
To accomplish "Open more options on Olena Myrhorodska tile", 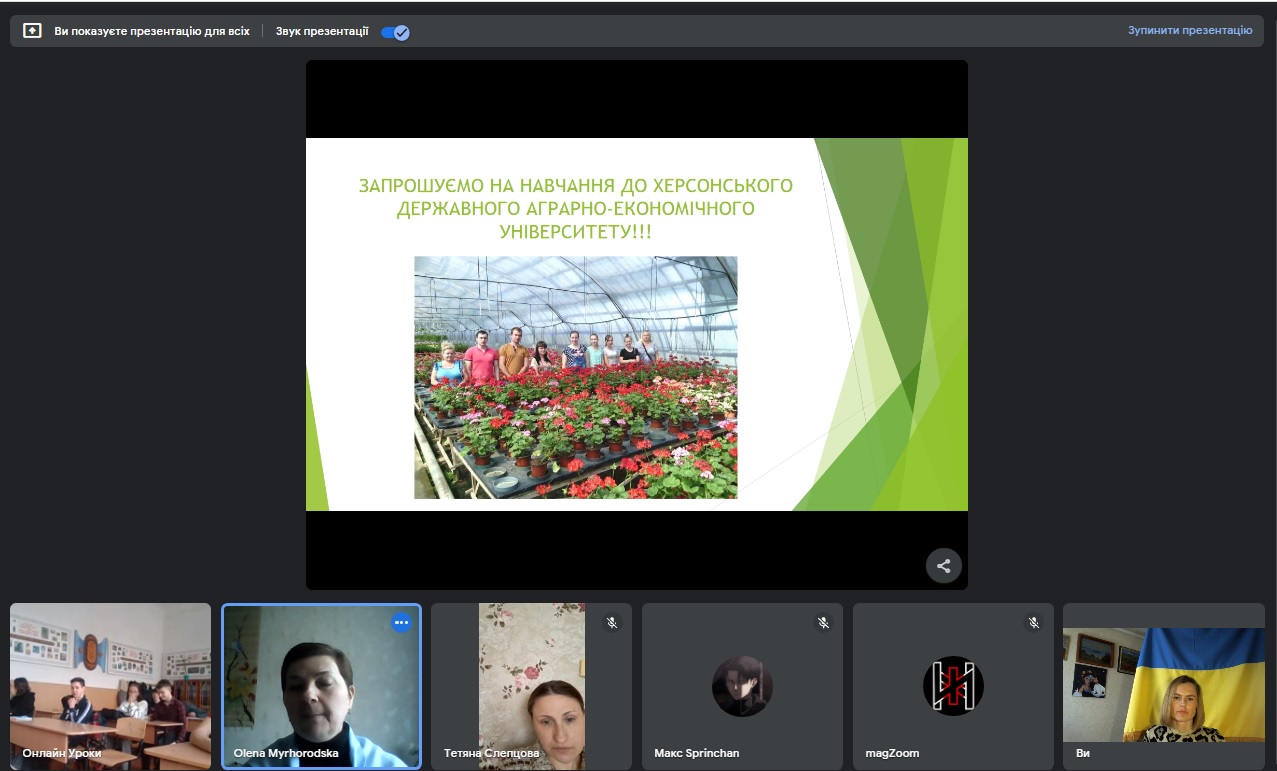I will click(401, 622).
